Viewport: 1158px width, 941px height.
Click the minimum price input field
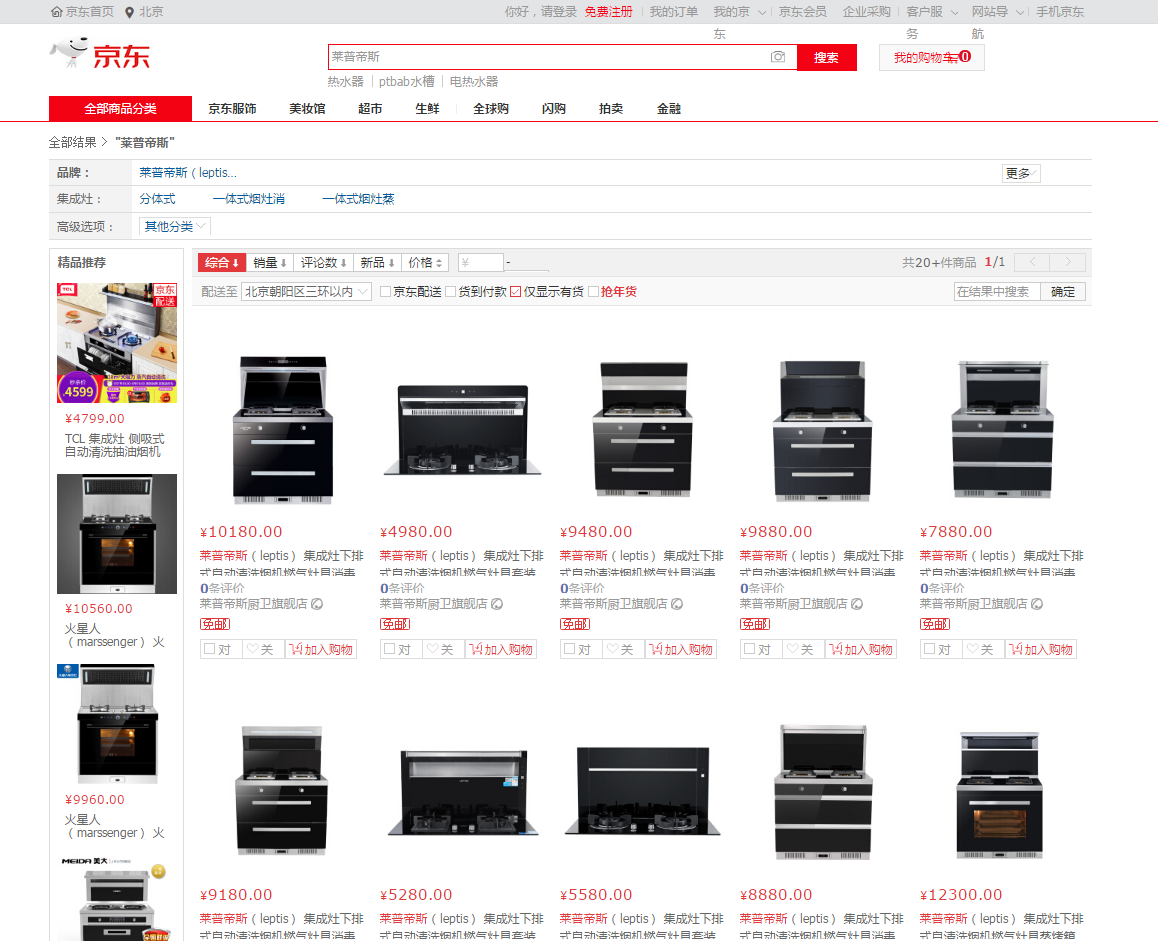click(481, 262)
